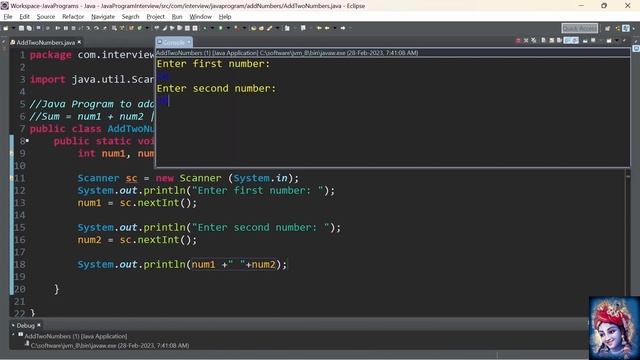The width and height of the screenshot is (640, 360).
Task: Open the File menu
Action: [8, 17]
